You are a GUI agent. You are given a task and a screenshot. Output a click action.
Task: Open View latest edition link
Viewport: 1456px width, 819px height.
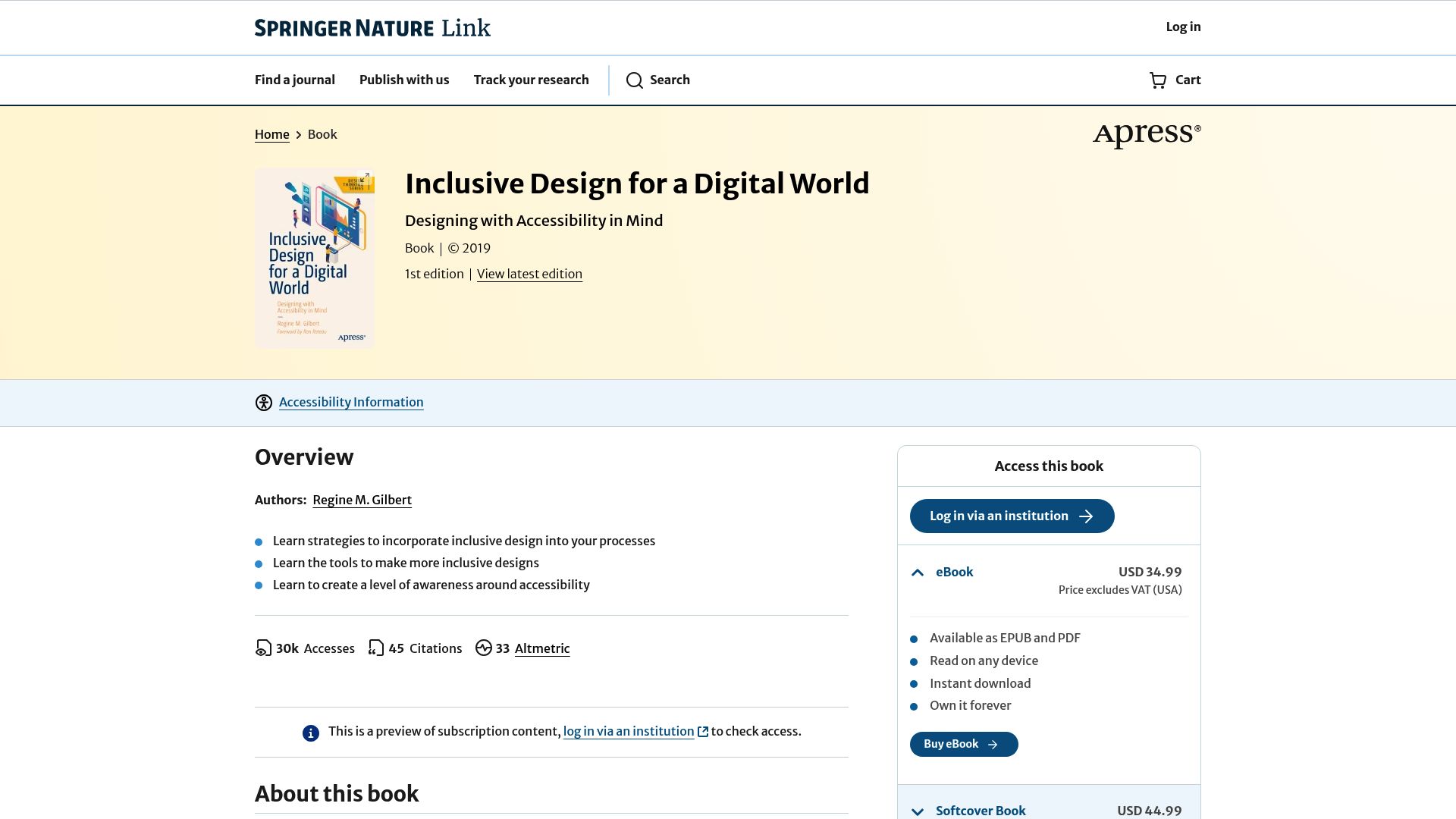pos(529,274)
